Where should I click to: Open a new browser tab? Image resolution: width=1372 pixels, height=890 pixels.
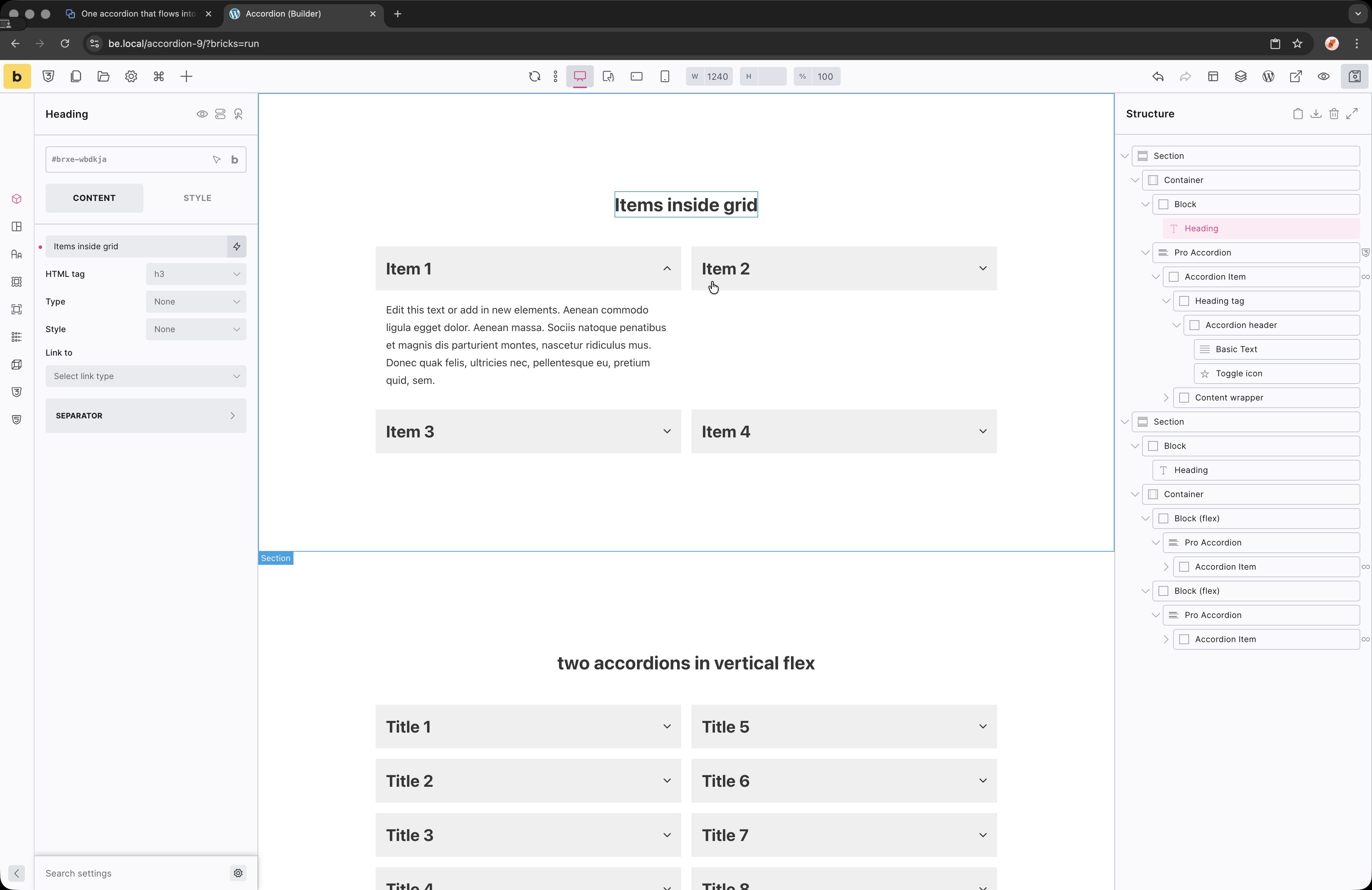pyautogui.click(x=398, y=14)
